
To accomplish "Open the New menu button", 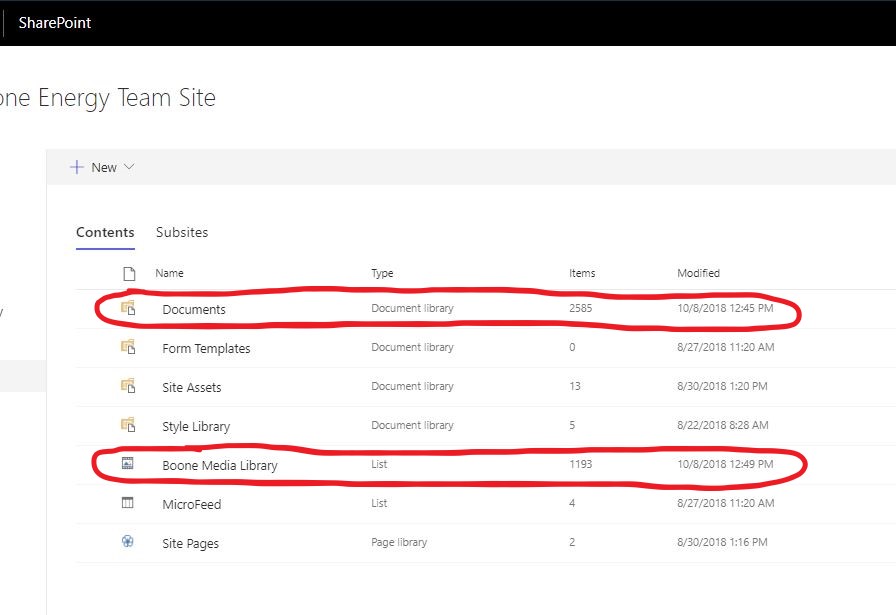I will 102,167.
